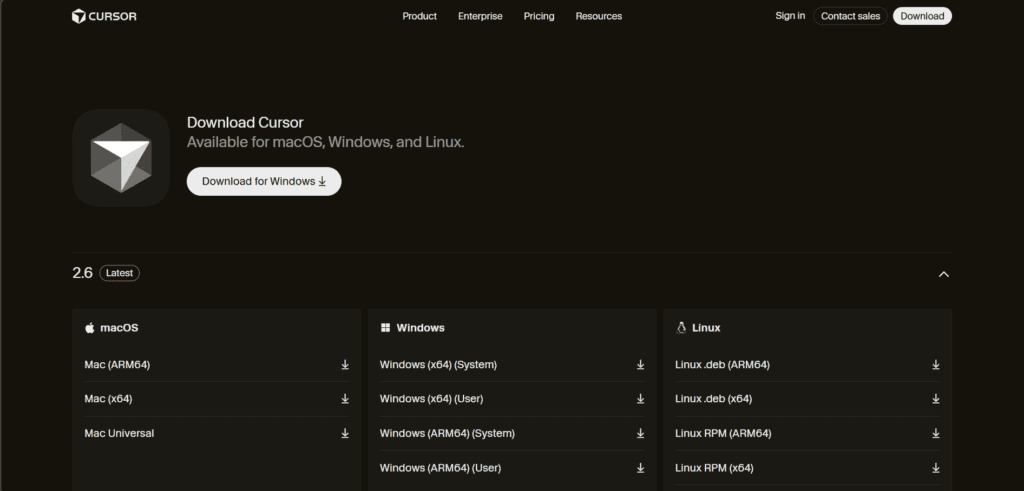Click the Sign in link

[x=789, y=16]
